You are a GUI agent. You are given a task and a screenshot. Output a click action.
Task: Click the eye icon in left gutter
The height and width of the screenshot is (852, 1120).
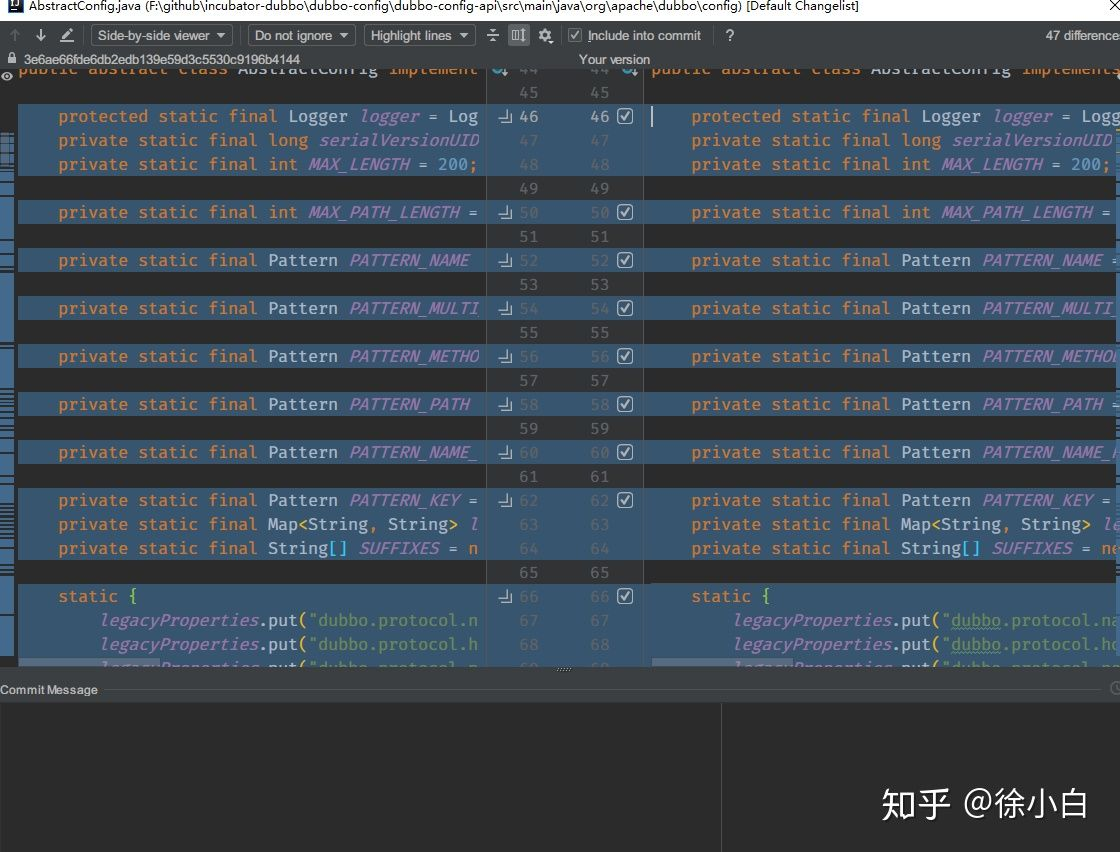[7, 76]
